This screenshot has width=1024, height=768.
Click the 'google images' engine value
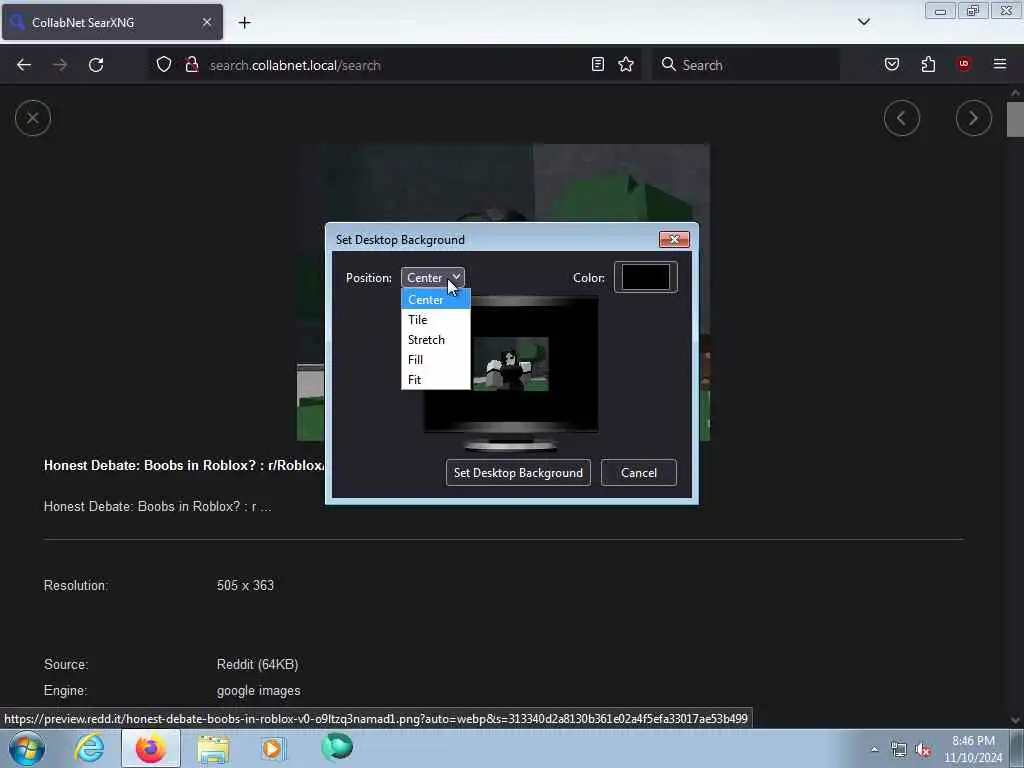pos(259,691)
